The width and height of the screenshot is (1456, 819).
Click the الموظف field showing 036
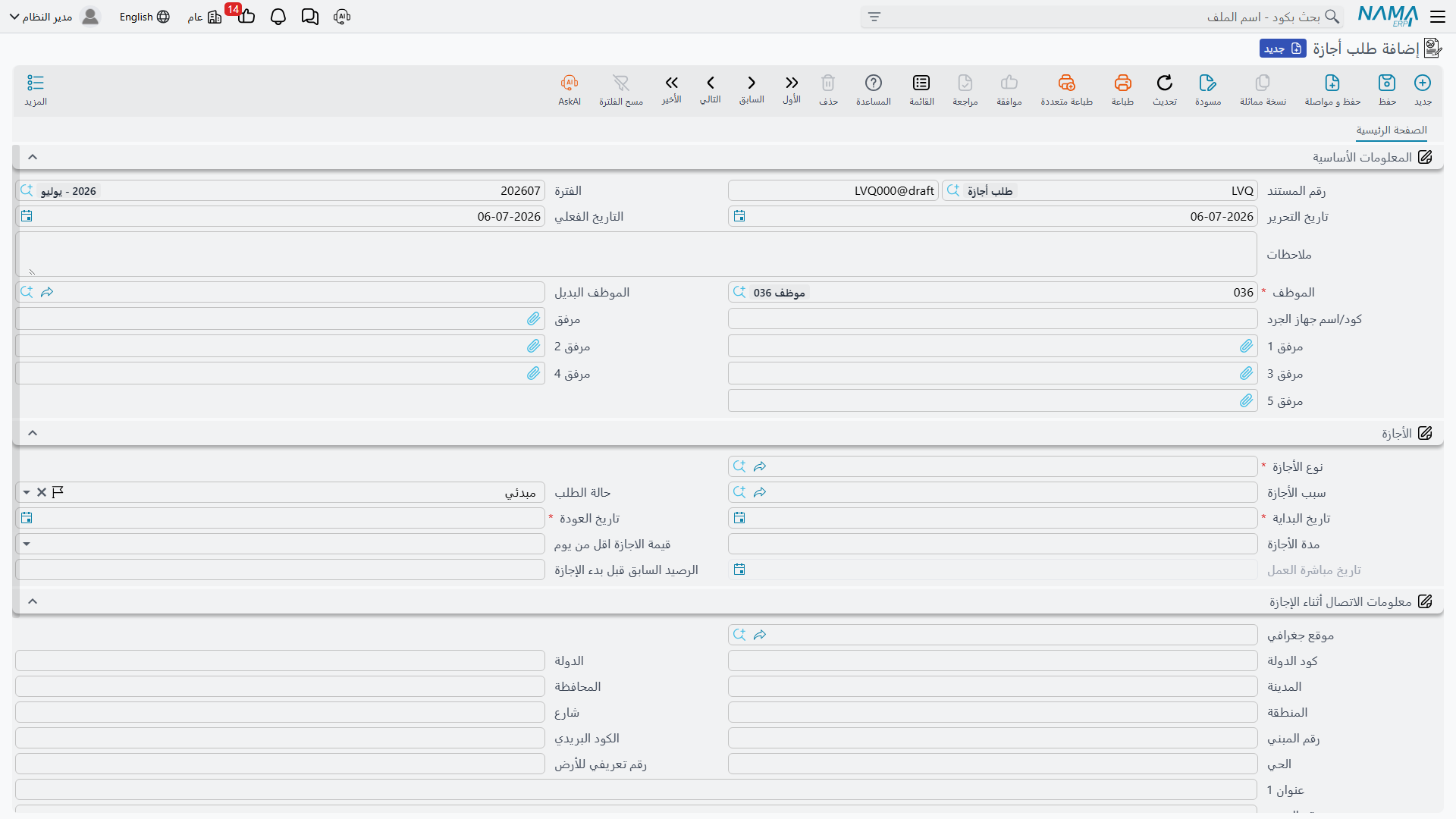pos(993,292)
